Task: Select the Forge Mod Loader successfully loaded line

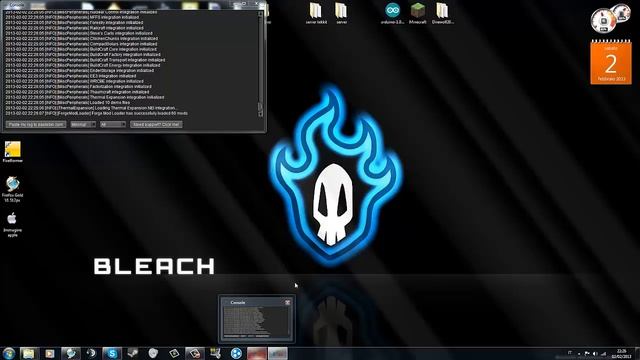Action: (96, 113)
